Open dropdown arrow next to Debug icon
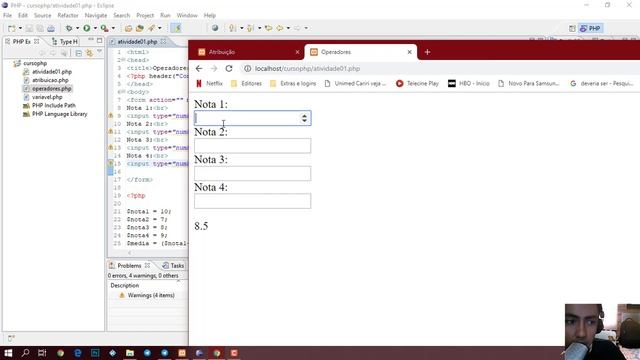The image size is (640, 360). tap(78, 28)
